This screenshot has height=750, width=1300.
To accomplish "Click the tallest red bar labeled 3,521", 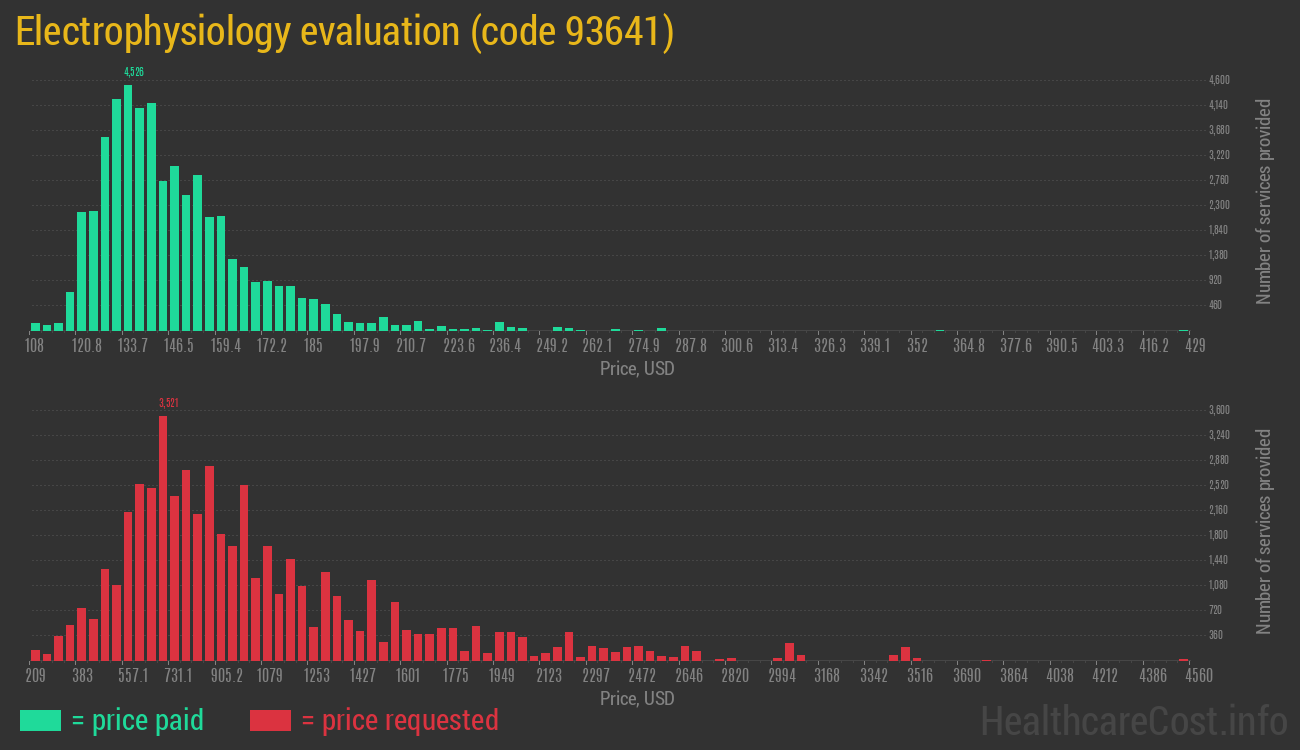I will tap(163, 538).
